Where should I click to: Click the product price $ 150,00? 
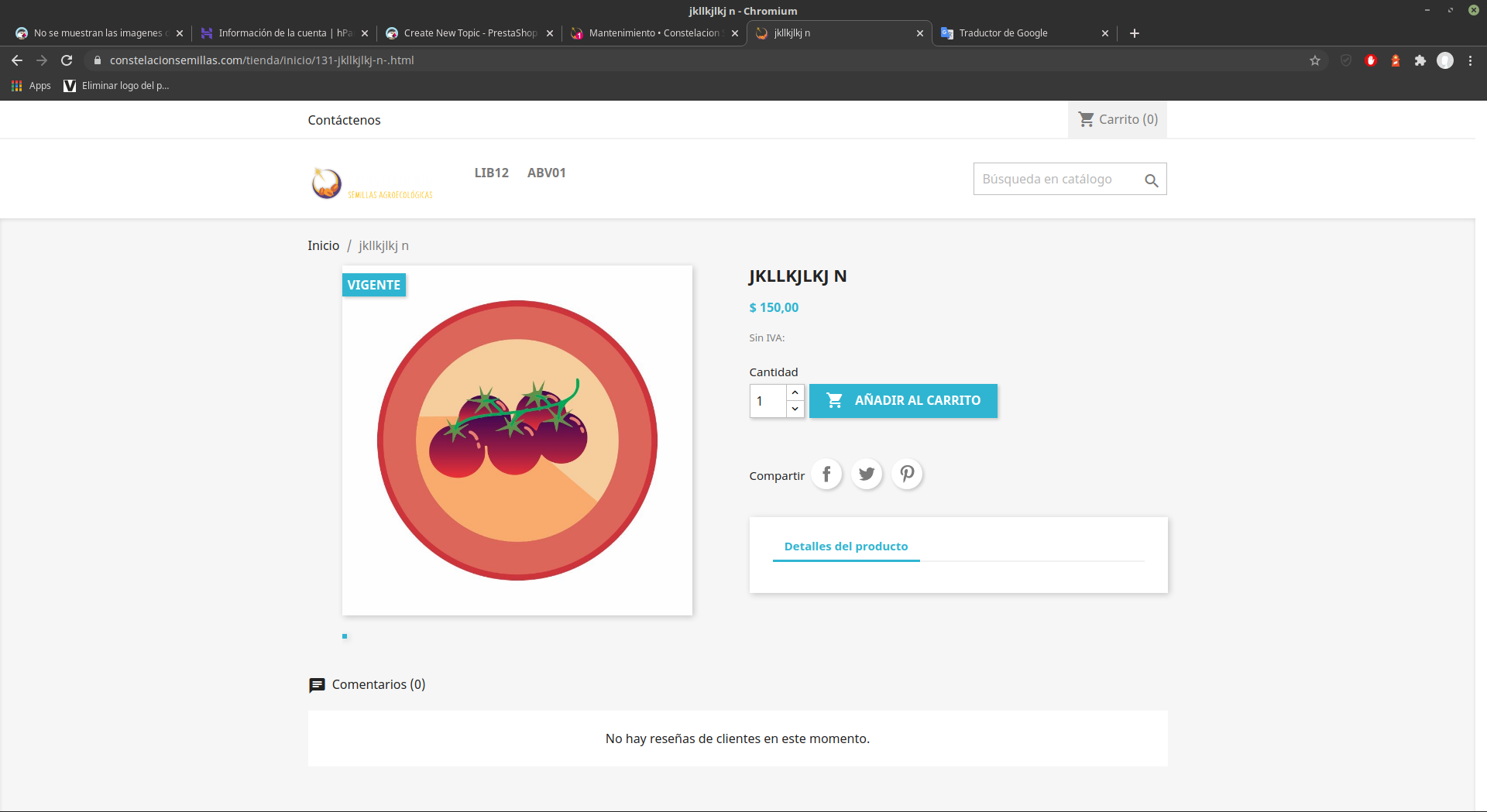coord(774,307)
